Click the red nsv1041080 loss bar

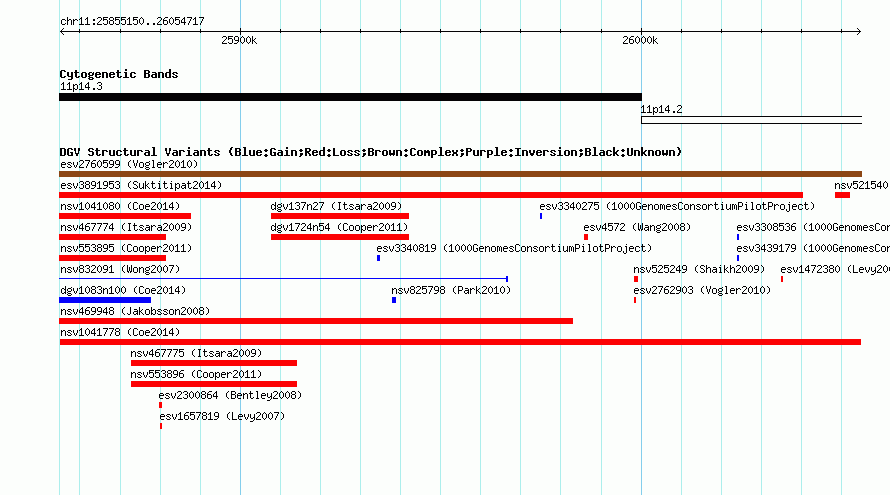(x=125, y=216)
